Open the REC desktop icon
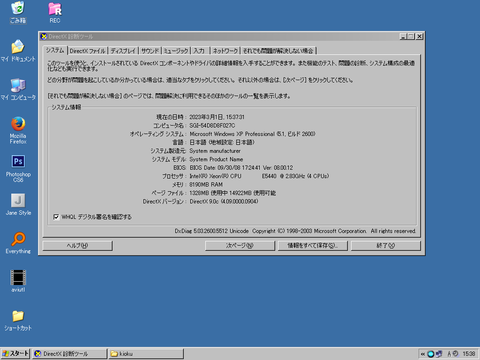 [55, 13]
